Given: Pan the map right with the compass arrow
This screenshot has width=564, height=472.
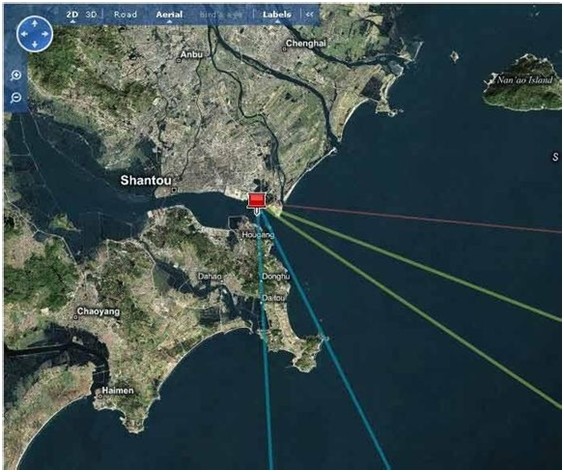Looking at the screenshot, I should click(x=45, y=34).
